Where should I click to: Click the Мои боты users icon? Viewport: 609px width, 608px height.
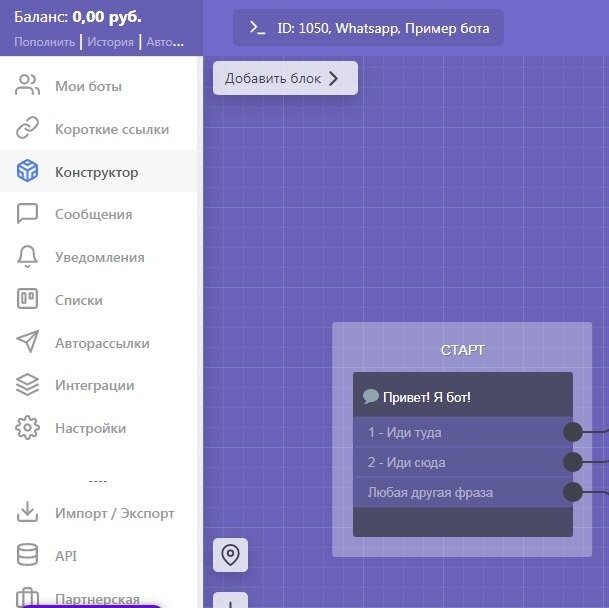point(27,85)
